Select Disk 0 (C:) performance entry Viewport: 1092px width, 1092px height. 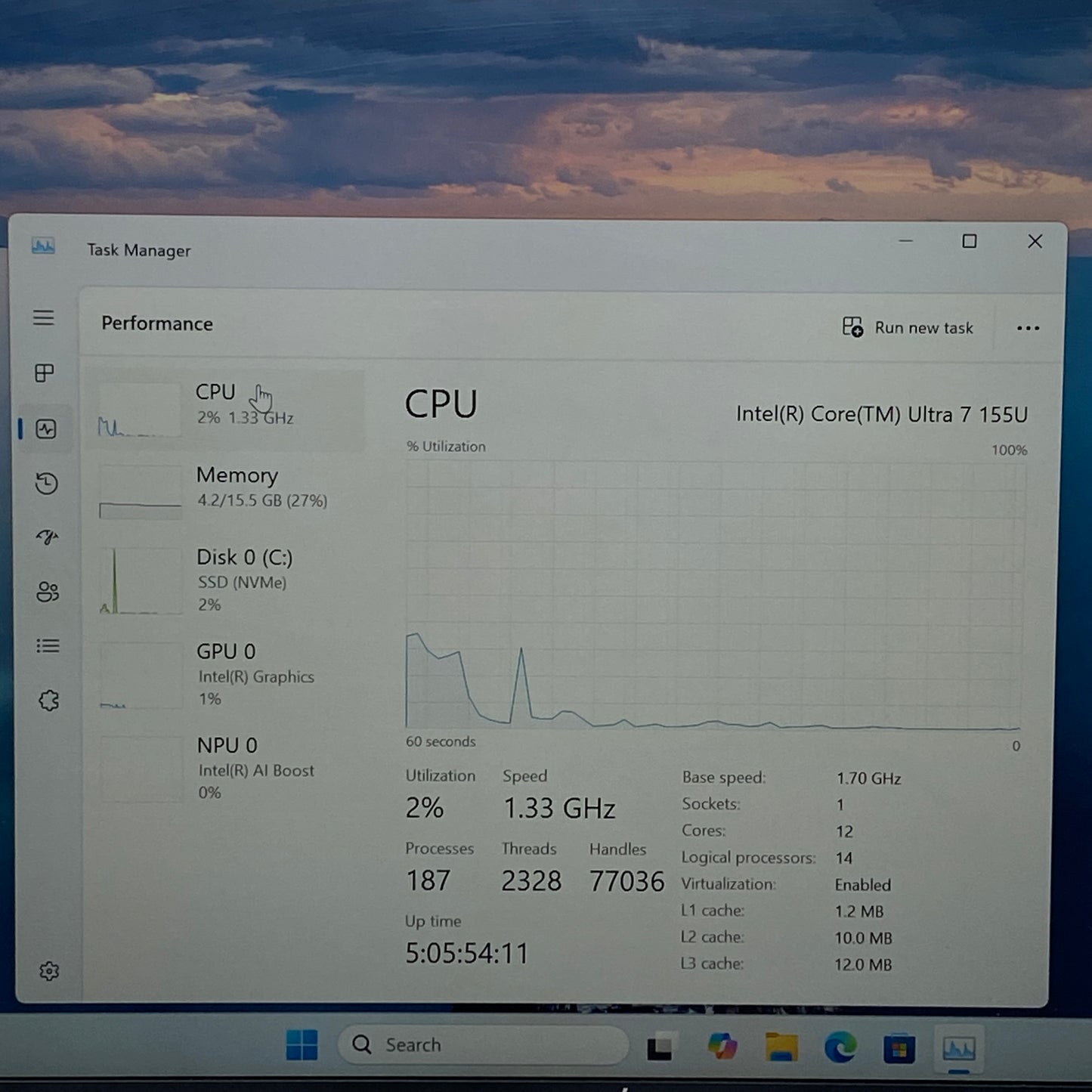click(227, 579)
